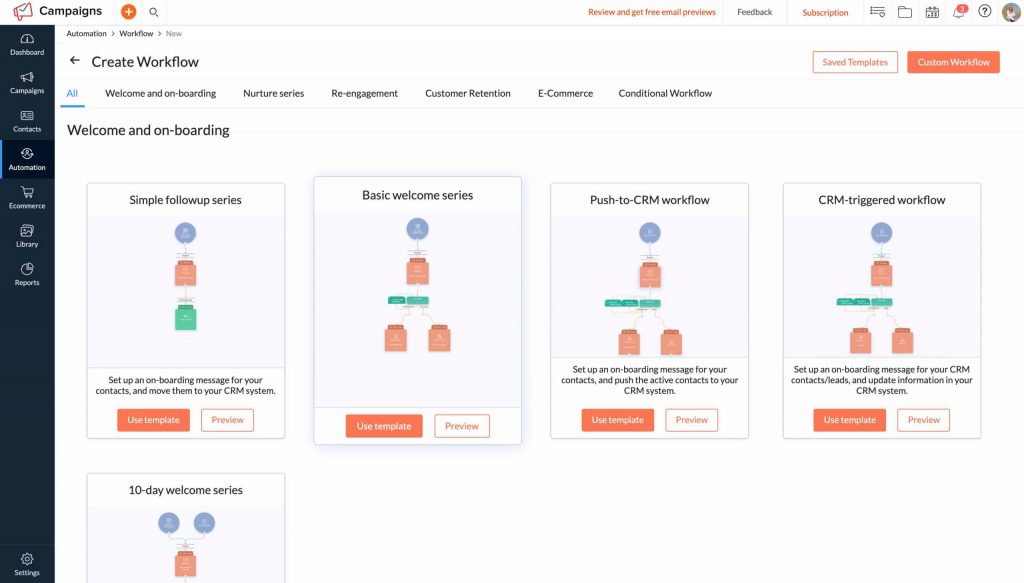Use template for Basic welcome series
This screenshot has width=1024, height=583.
pos(384,426)
